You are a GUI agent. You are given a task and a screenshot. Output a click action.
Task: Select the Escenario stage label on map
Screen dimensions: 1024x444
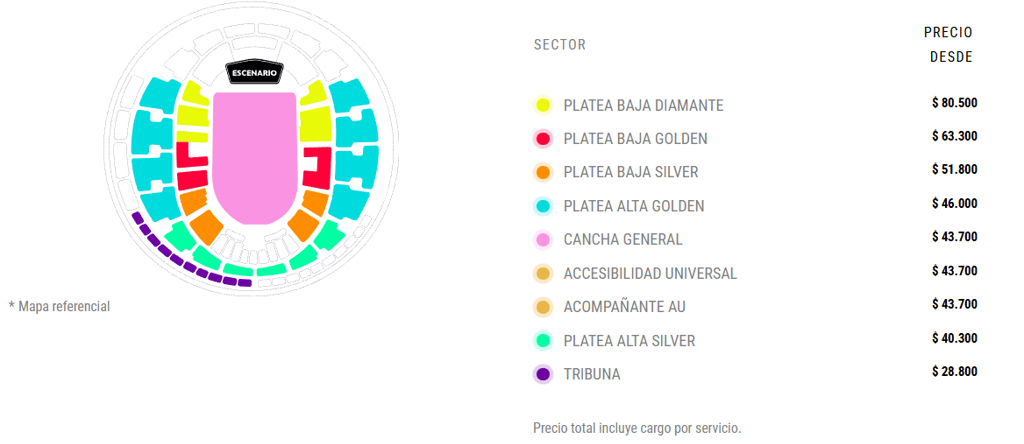pyautogui.click(x=254, y=73)
